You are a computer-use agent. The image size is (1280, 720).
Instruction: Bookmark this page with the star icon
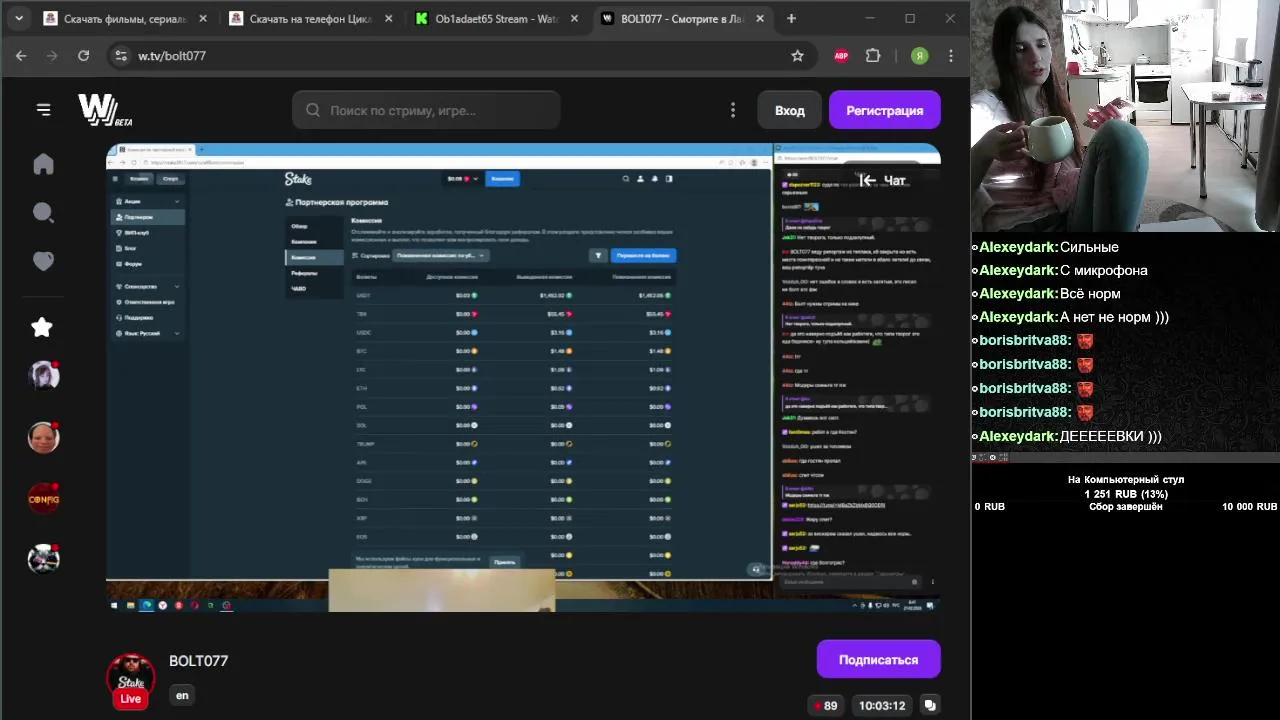[x=797, y=56]
